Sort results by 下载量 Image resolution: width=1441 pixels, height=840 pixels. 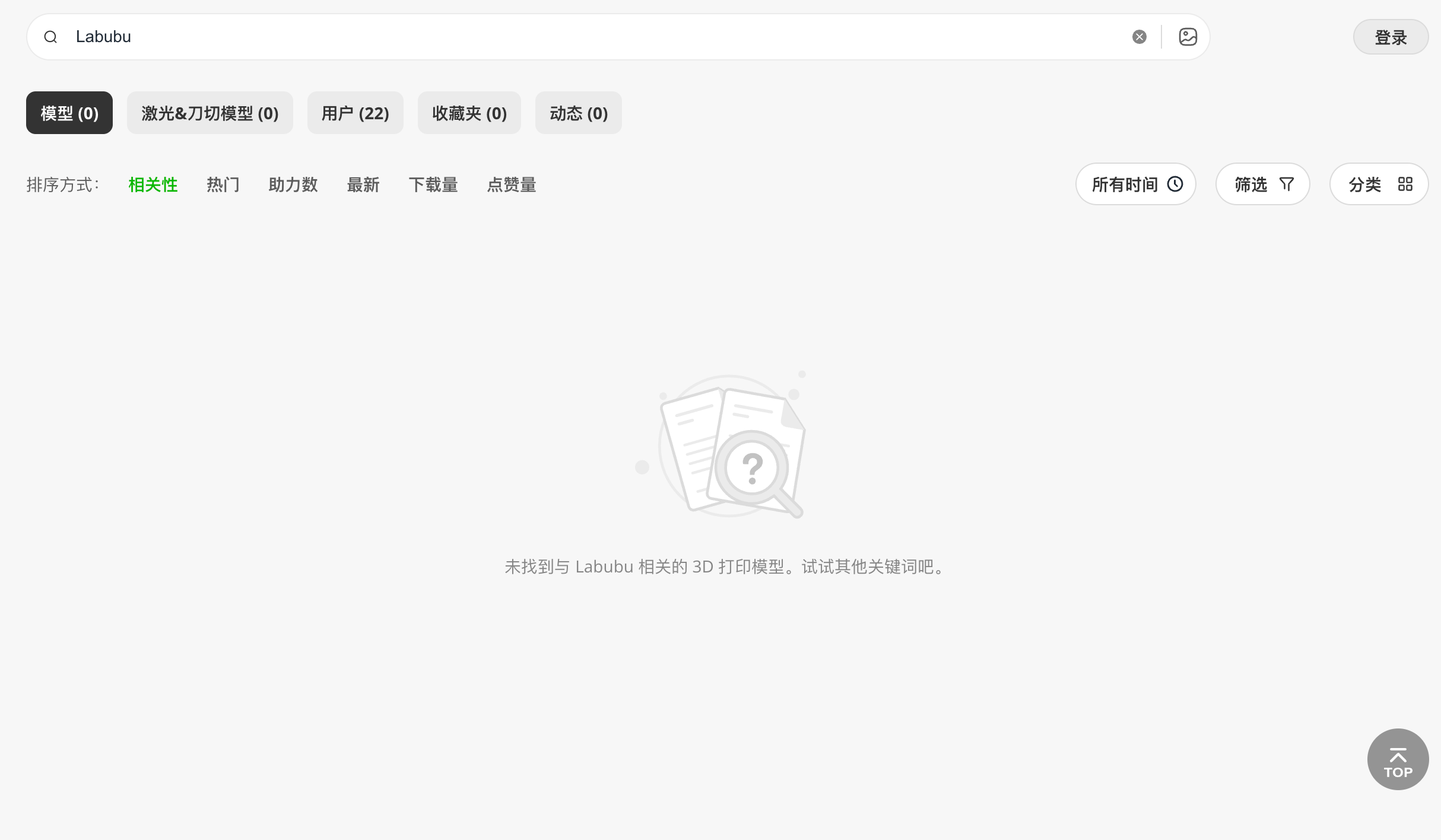click(433, 185)
